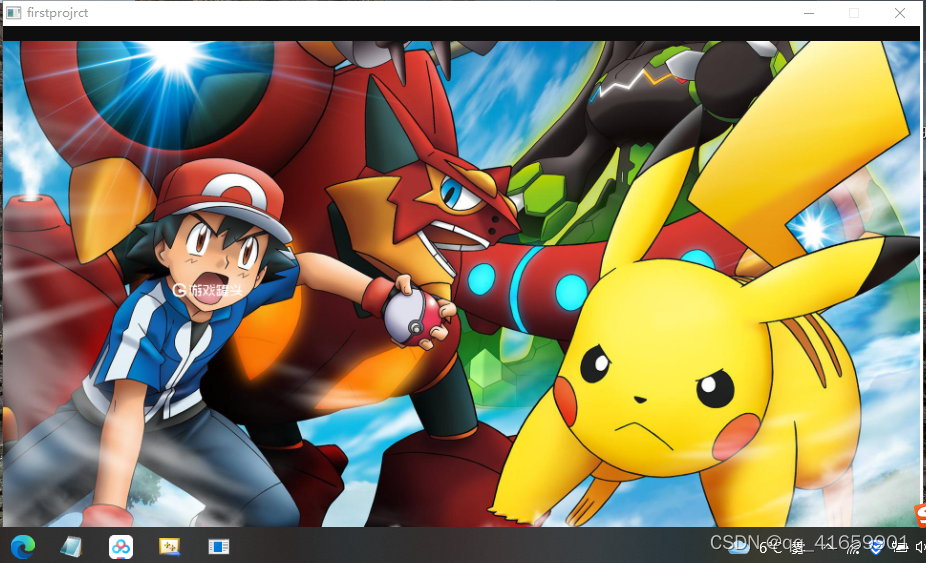Open the blue security shield tray icon
Viewport: 926px width, 563px height.
pyautogui.click(x=876, y=547)
